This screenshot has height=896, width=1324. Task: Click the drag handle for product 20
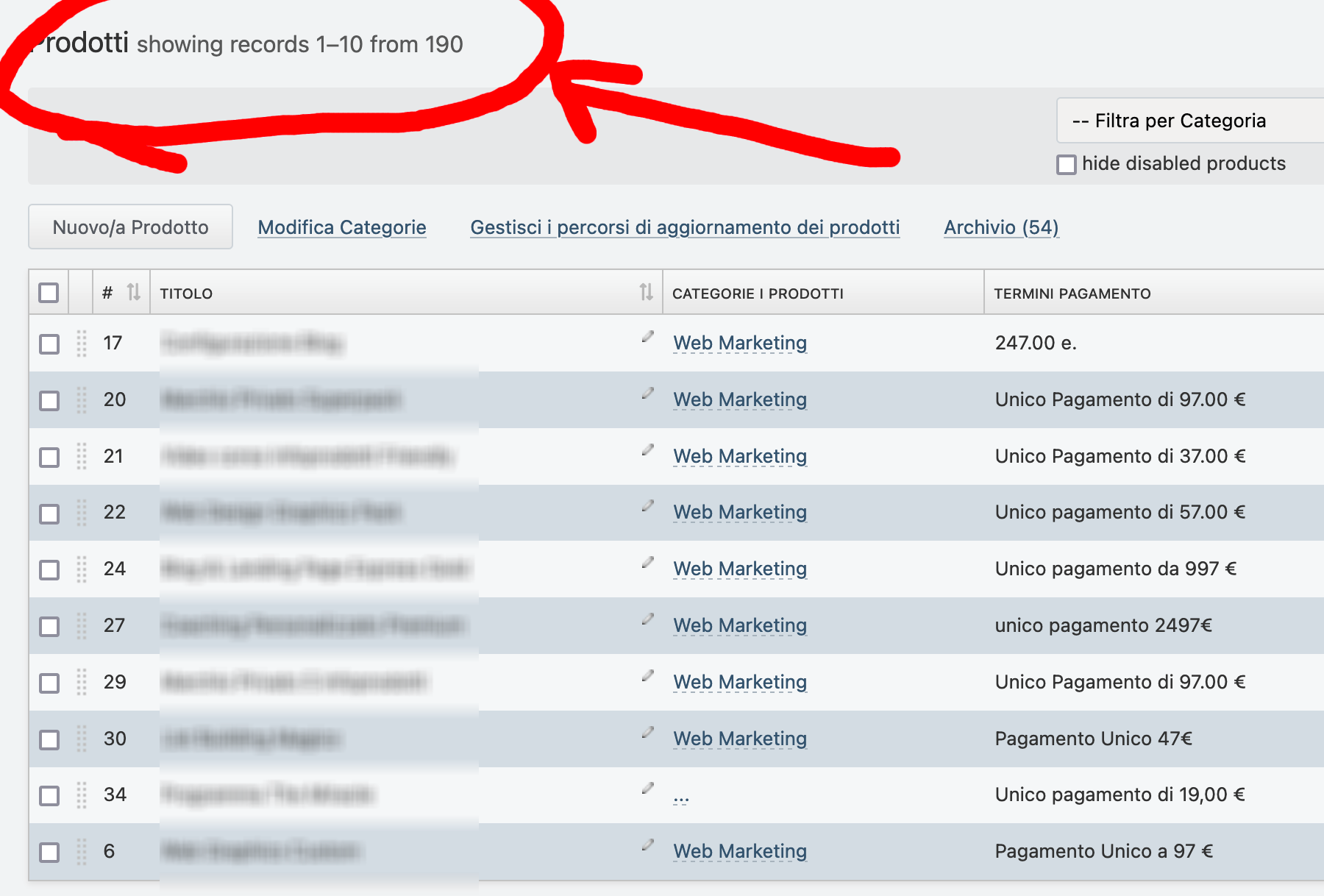coord(82,400)
